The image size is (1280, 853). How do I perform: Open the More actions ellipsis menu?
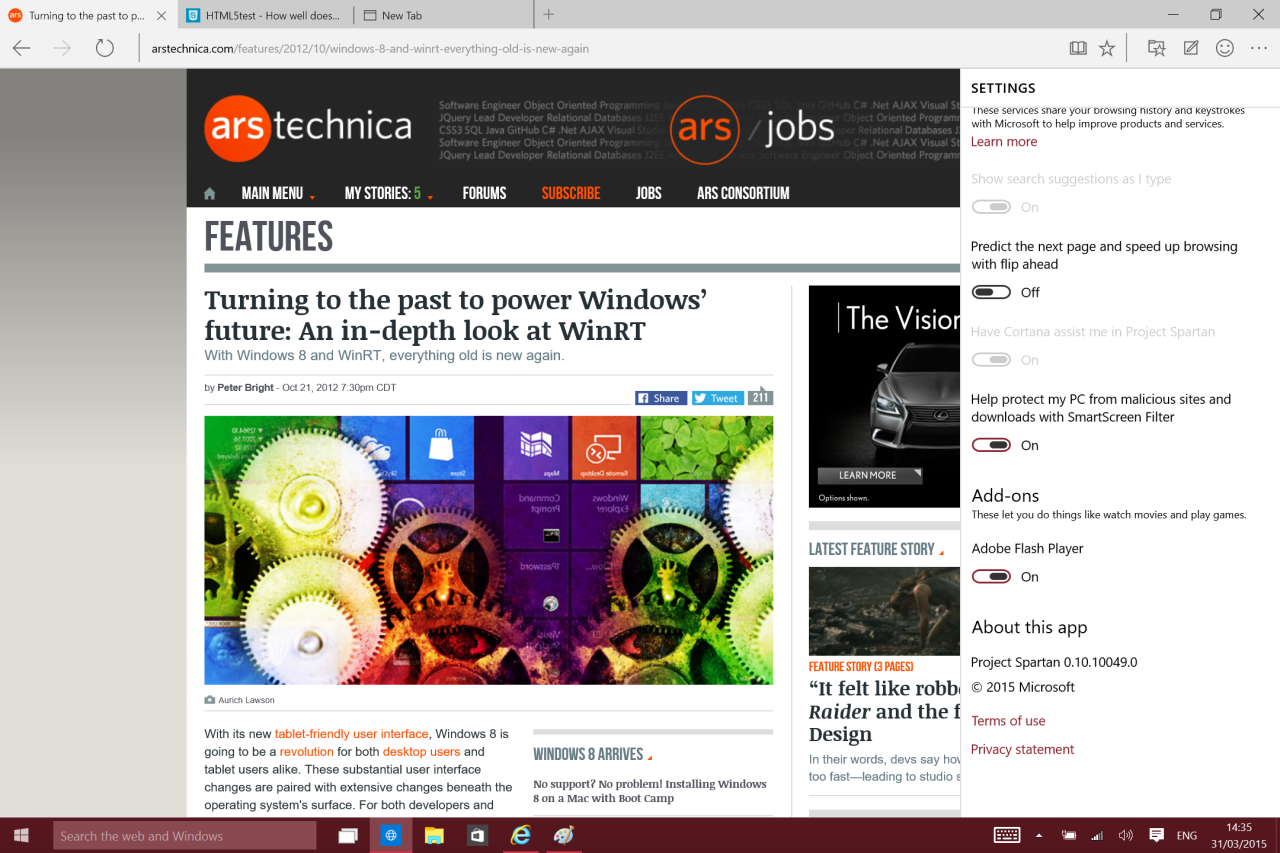pyautogui.click(x=1257, y=48)
